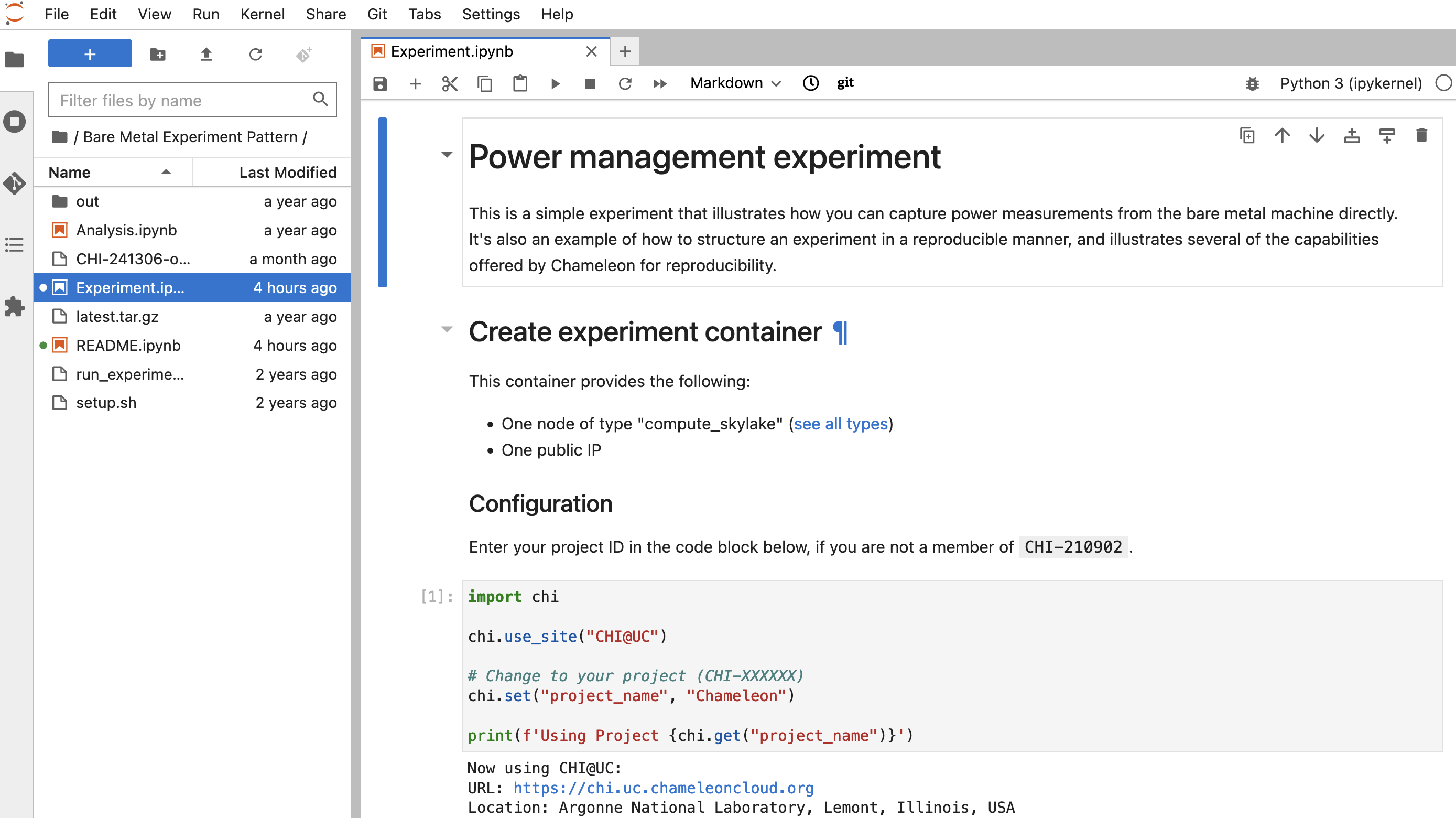Select setup.sh file

point(192,403)
